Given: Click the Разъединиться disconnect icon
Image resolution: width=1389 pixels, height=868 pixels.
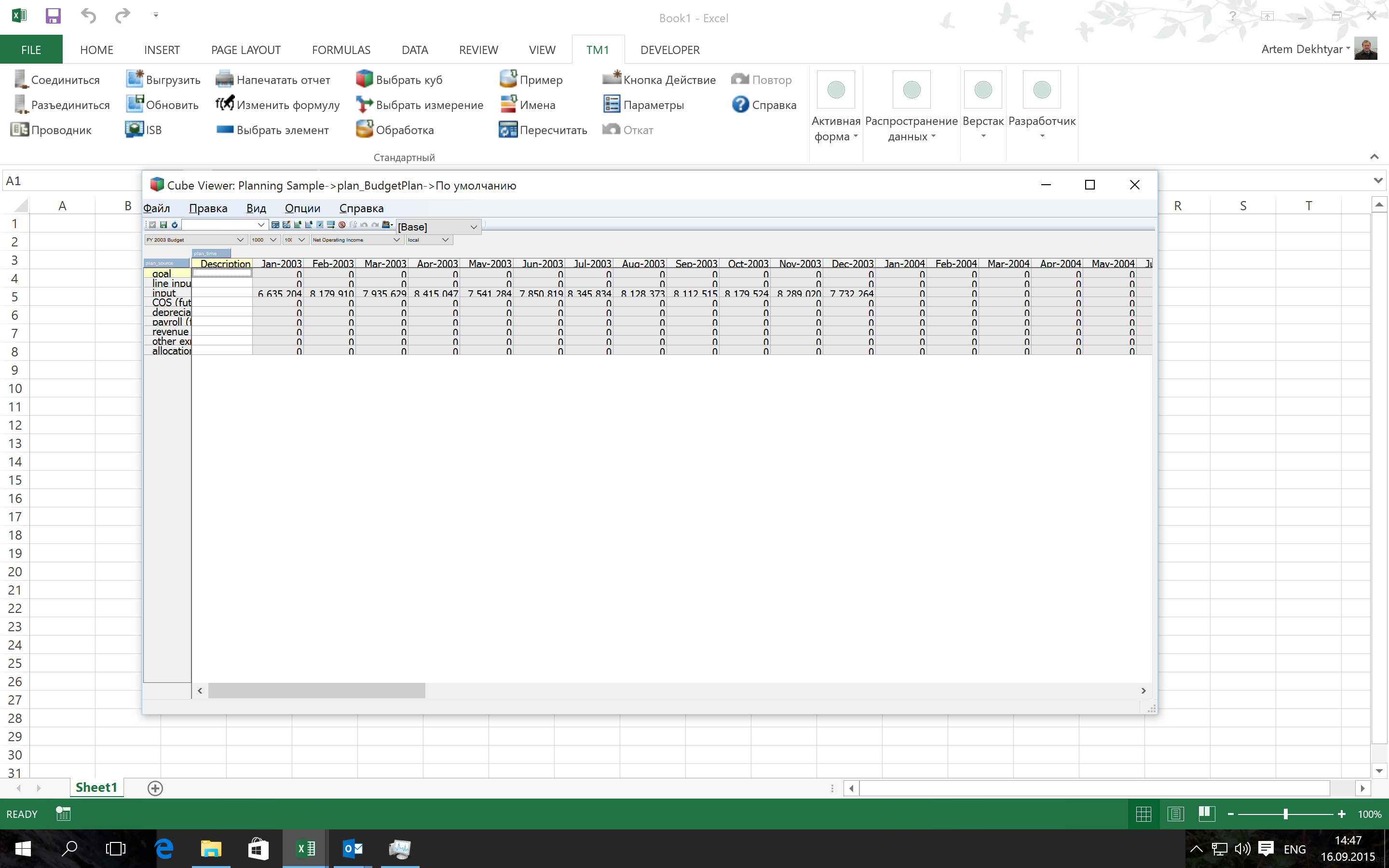Looking at the screenshot, I should [x=21, y=105].
